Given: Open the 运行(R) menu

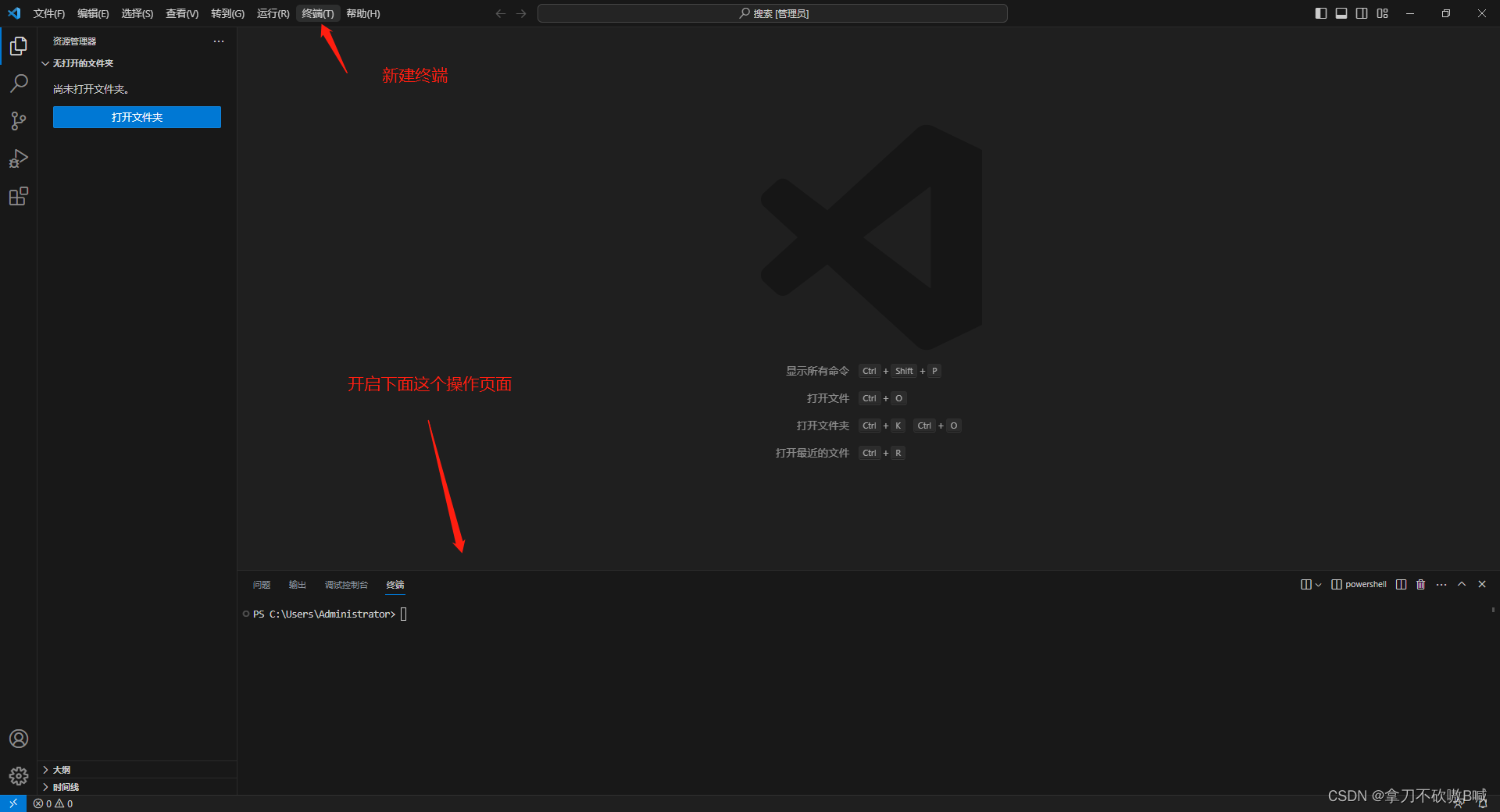Looking at the screenshot, I should tap(273, 13).
